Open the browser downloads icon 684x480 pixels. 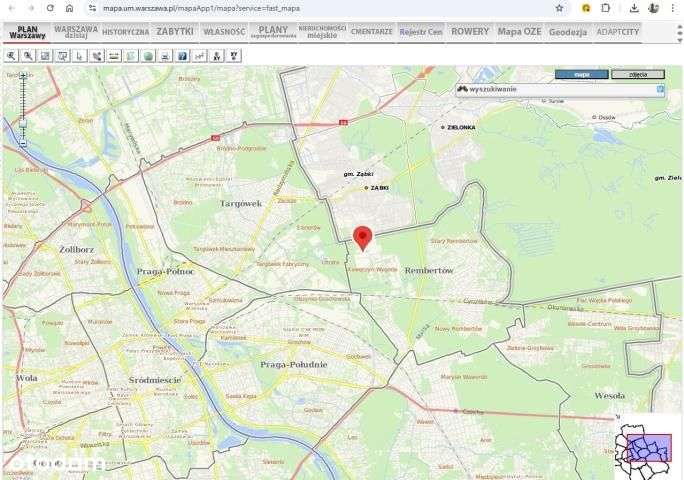(x=634, y=8)
